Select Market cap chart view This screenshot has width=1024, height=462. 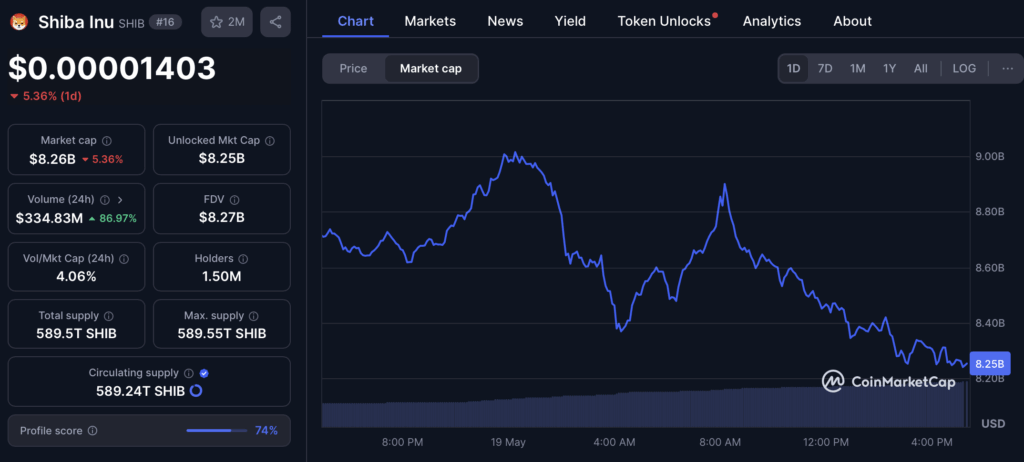coord(430,69)
